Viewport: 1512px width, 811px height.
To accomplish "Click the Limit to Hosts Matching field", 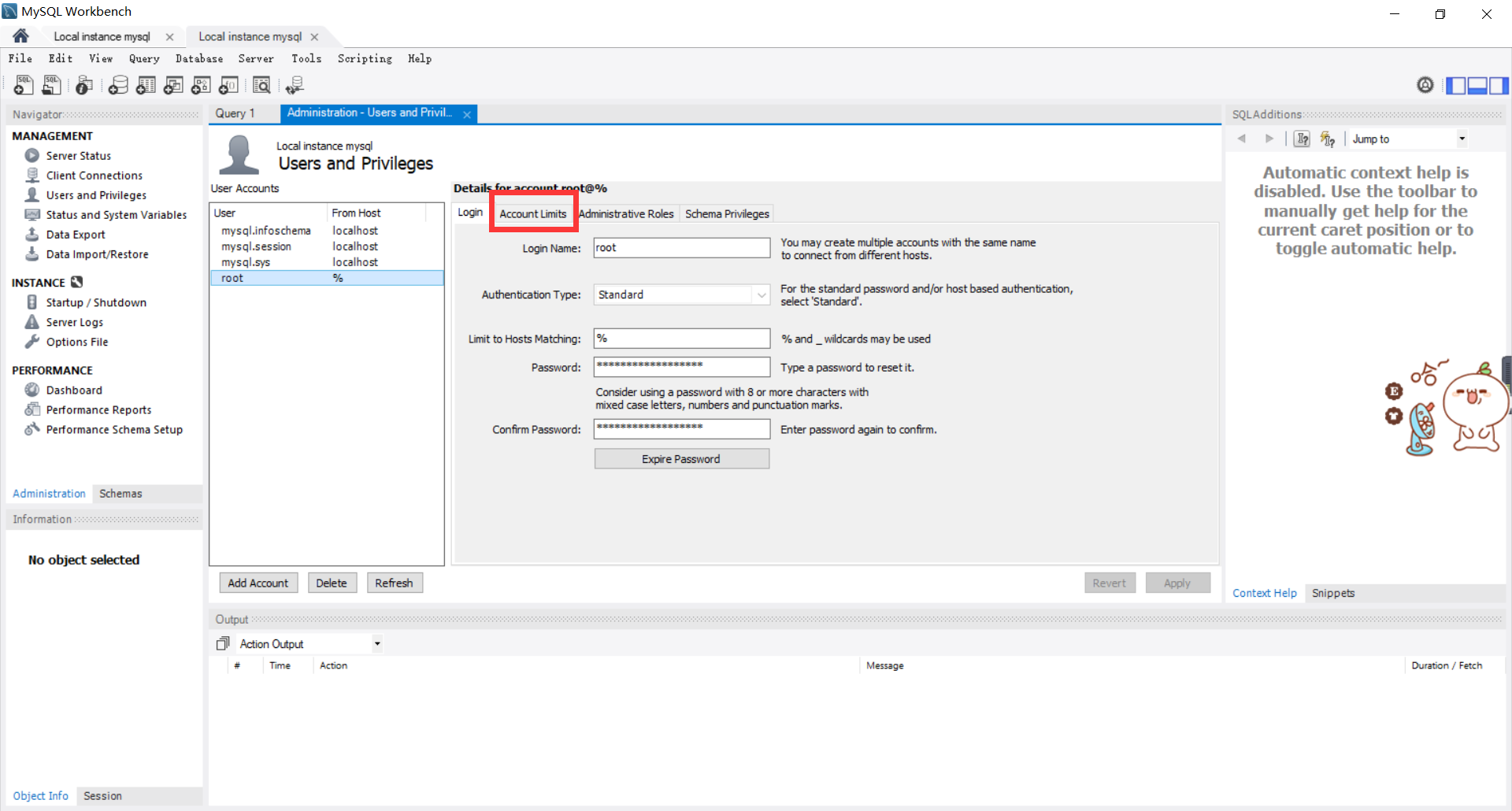I will [x=682, y=339].
